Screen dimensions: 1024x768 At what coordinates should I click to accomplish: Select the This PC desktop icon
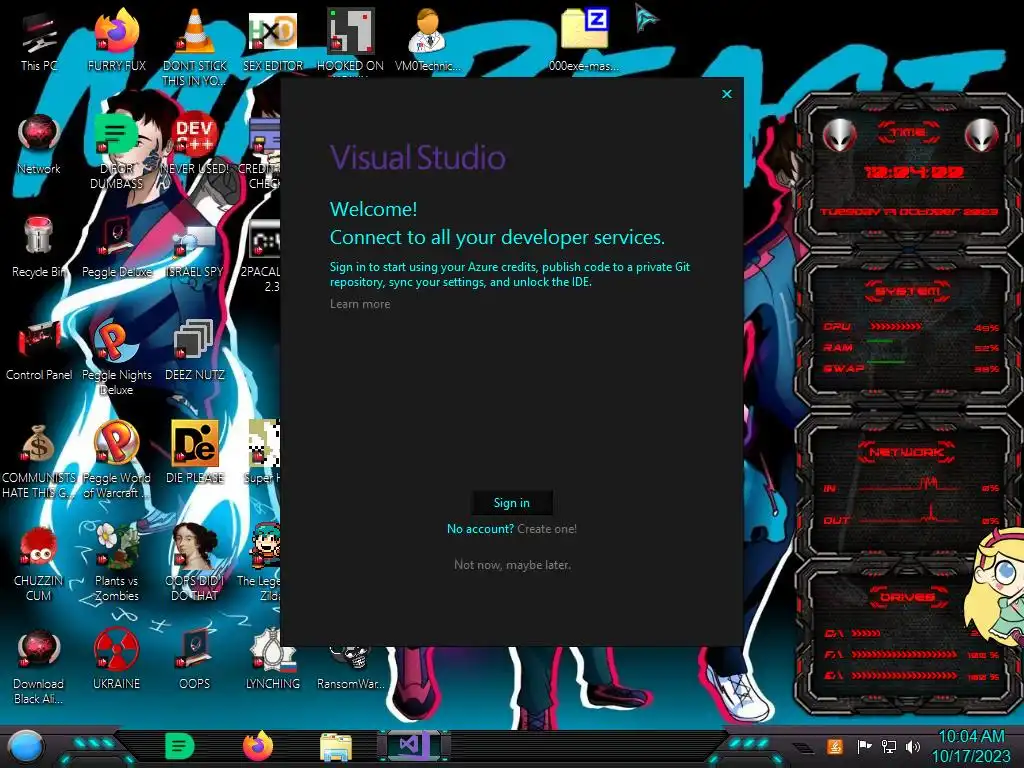click(x=39, y=40)
